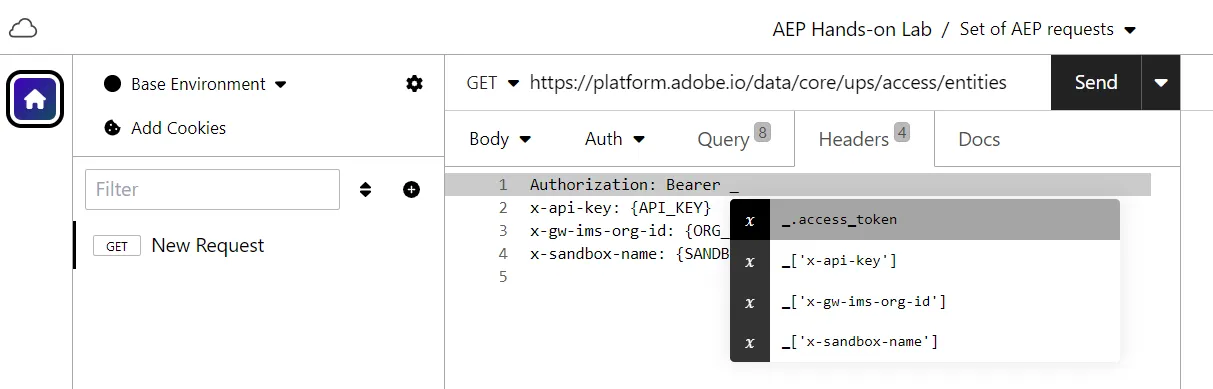1213x389 pixels.
Task: Click line number 5 in the editor
Action: coord(503,277)
